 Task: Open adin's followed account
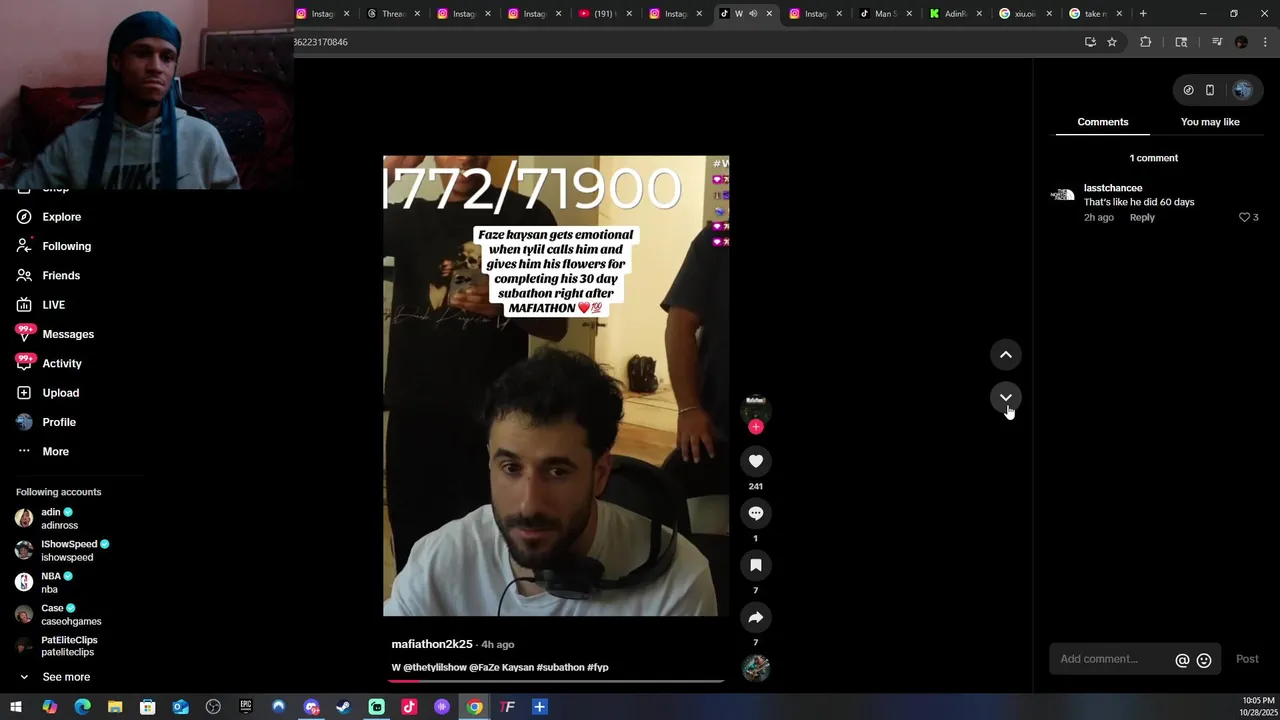60,518
